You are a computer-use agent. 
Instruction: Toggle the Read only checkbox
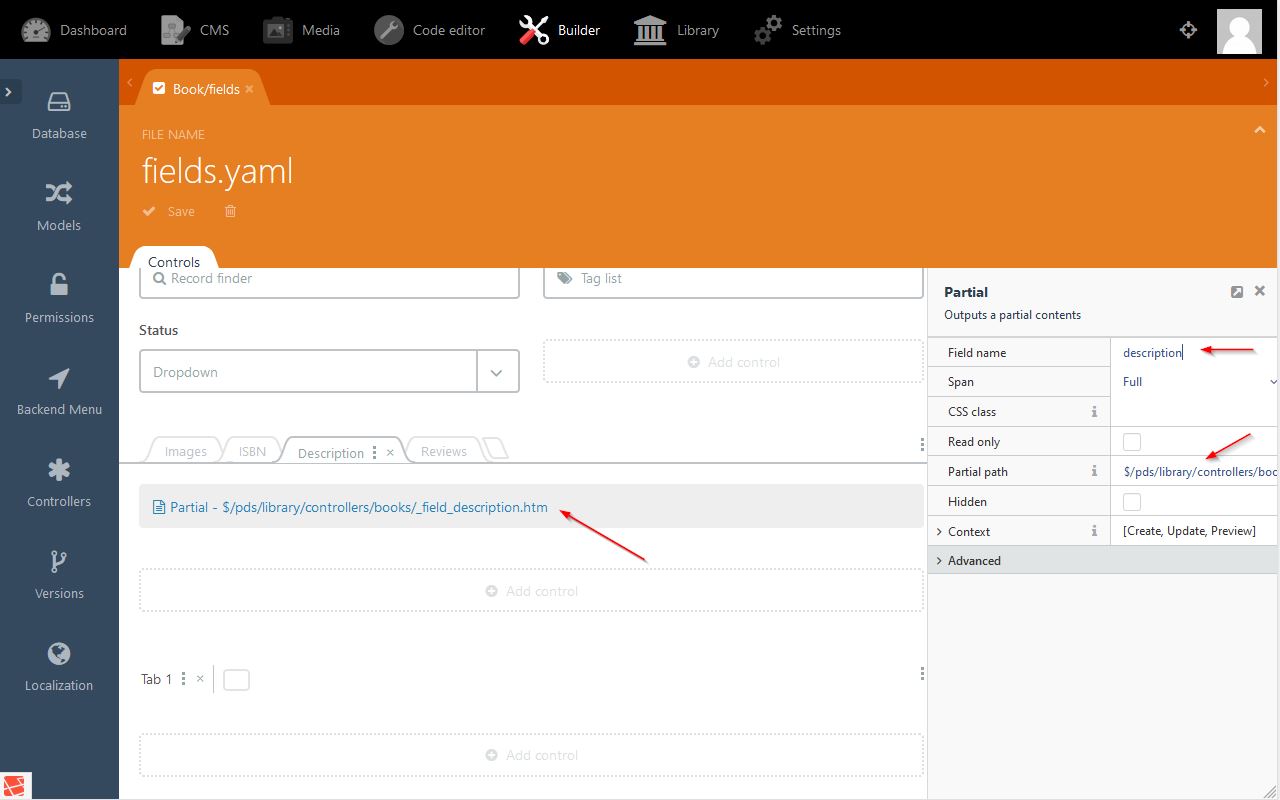[1132, 442]
